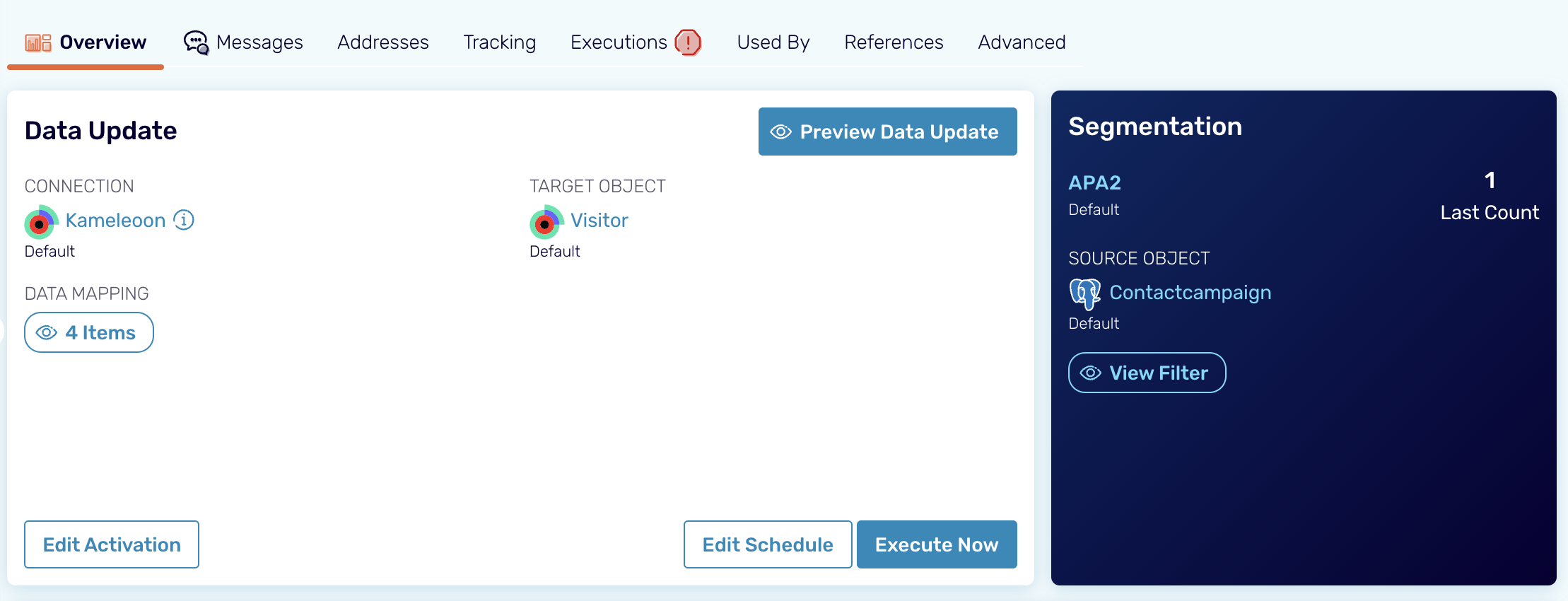Viewport: 1568px width, 601px height.
Task: Open the Advanced tab
Action: (x=1022, y=42)
